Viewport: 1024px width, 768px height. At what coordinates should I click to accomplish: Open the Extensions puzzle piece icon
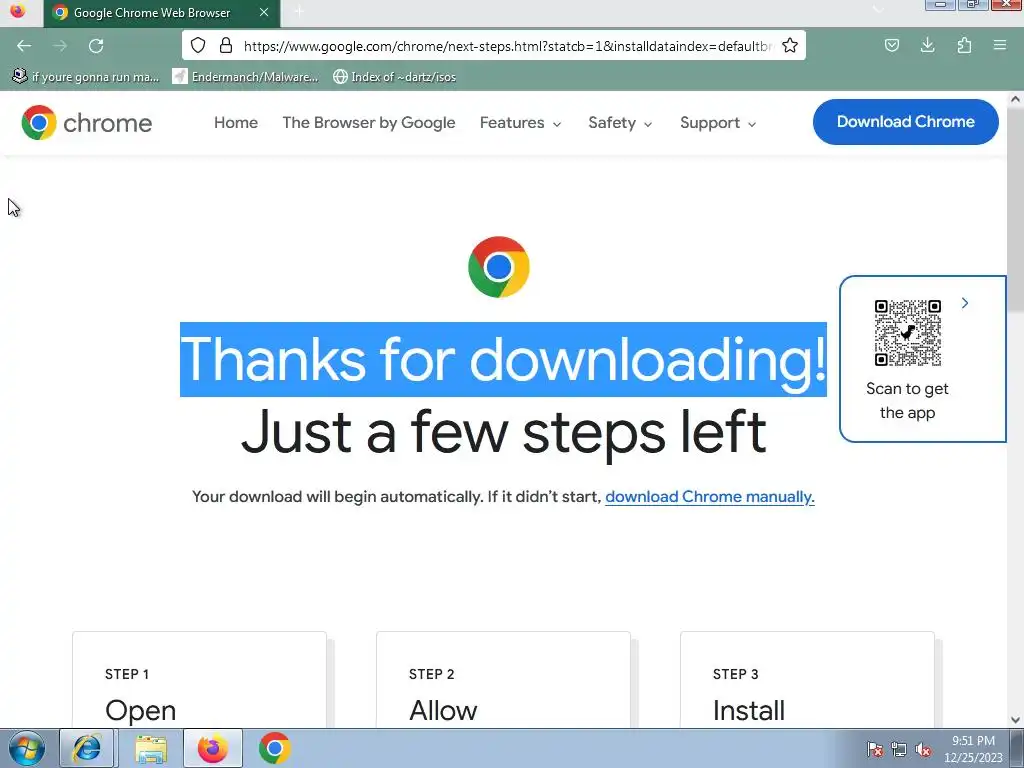[x=964, y=45]
